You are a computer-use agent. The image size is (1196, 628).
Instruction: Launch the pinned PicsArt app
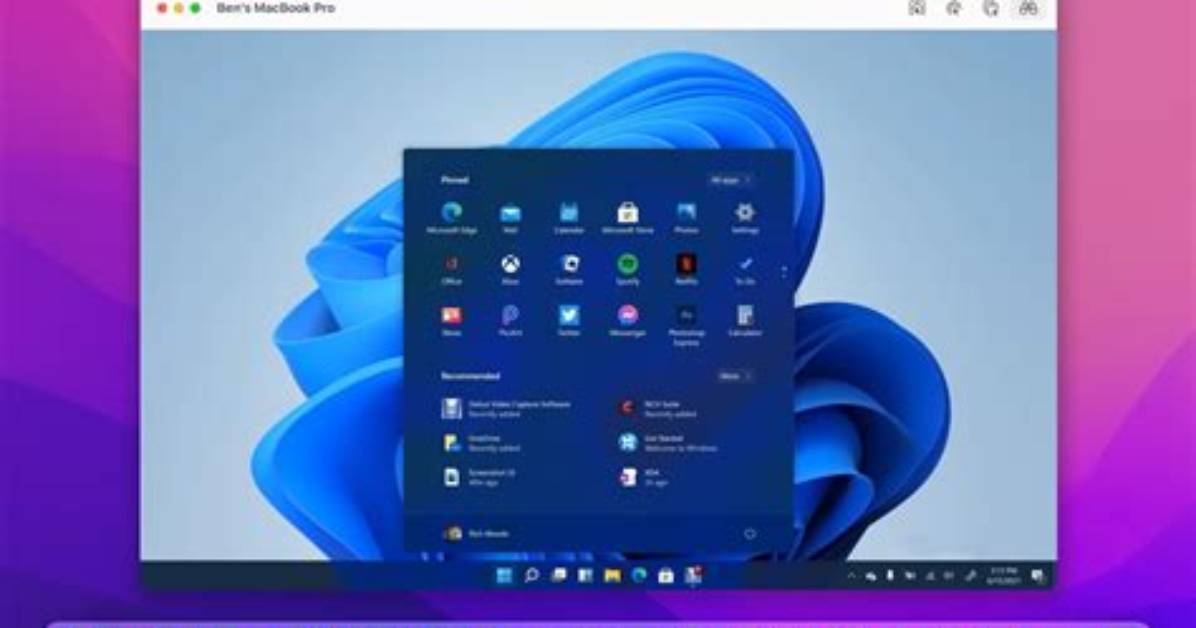pos(510,320)
